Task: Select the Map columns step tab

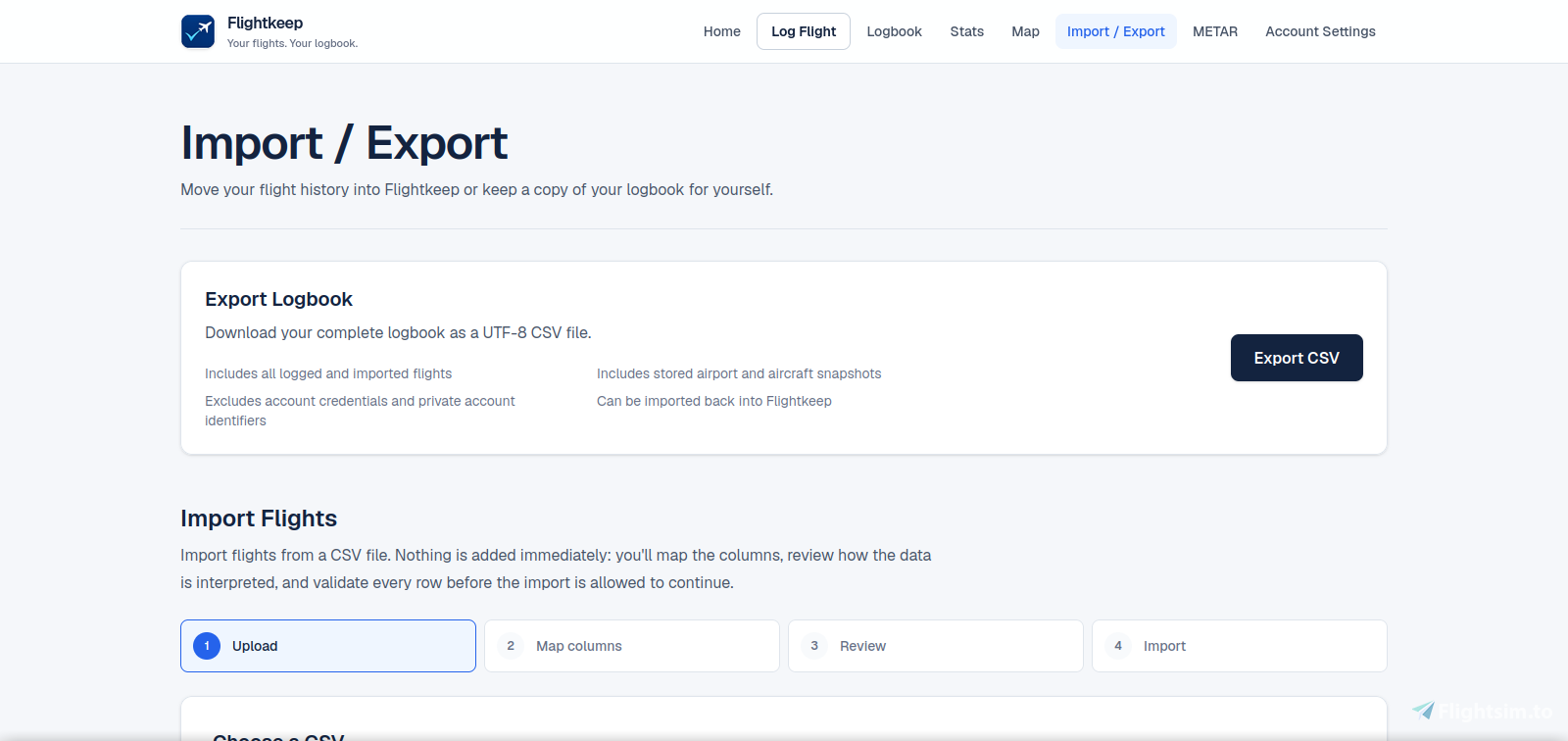Action: point(632,646)
